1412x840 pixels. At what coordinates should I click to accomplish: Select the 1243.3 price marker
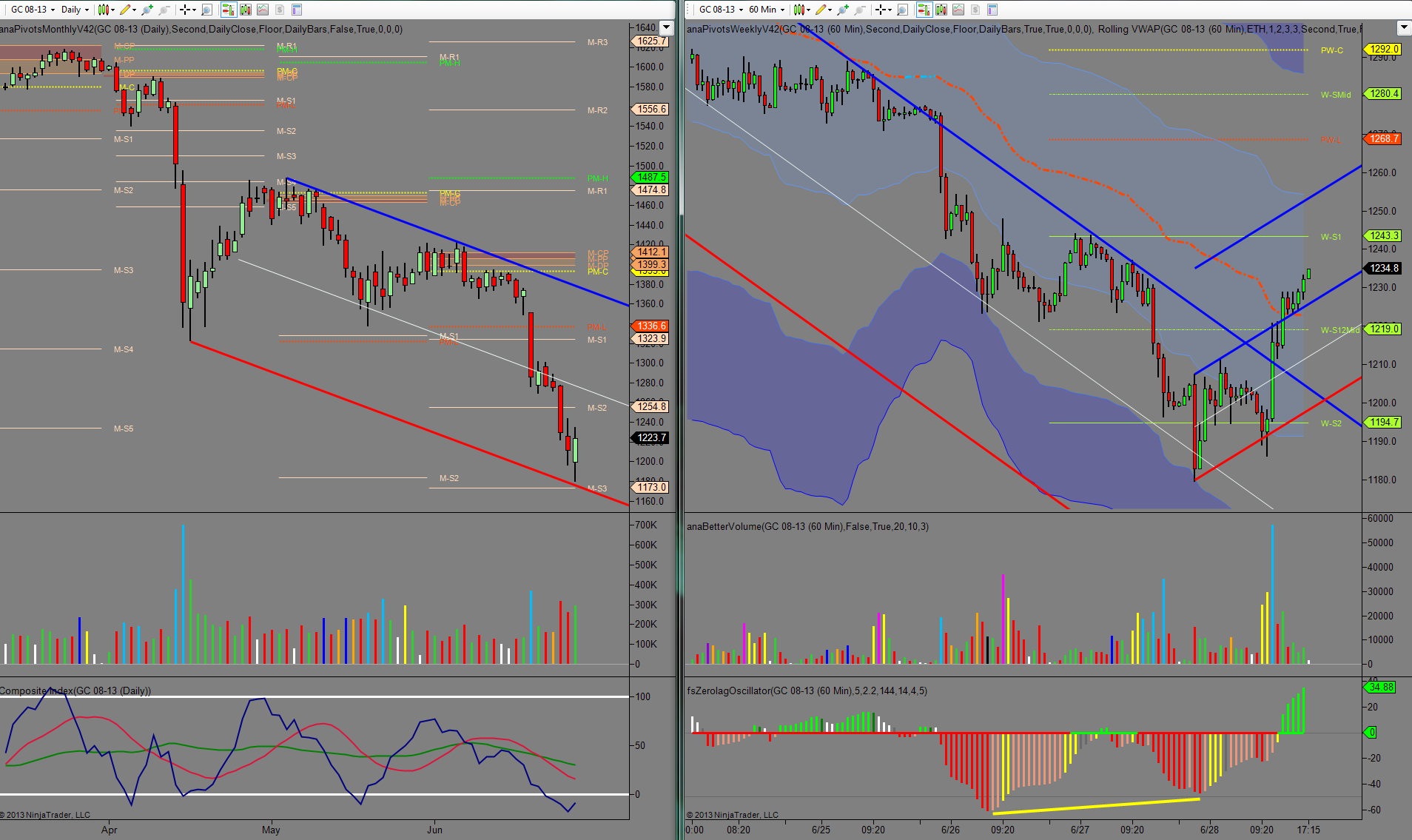1382,235
